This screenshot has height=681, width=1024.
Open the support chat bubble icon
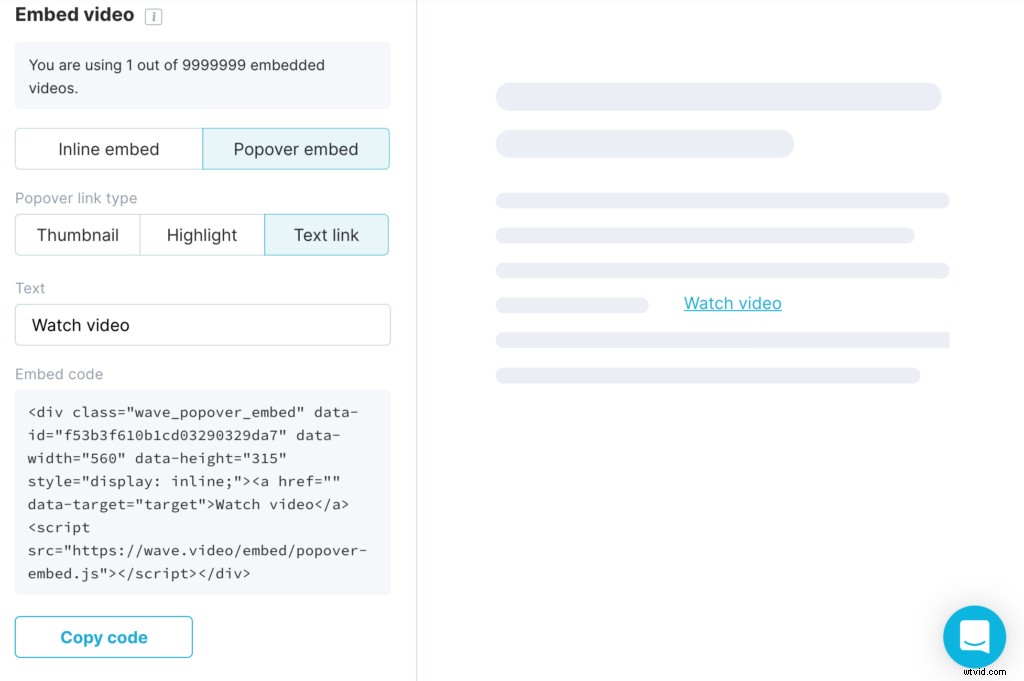coord(974,637)
